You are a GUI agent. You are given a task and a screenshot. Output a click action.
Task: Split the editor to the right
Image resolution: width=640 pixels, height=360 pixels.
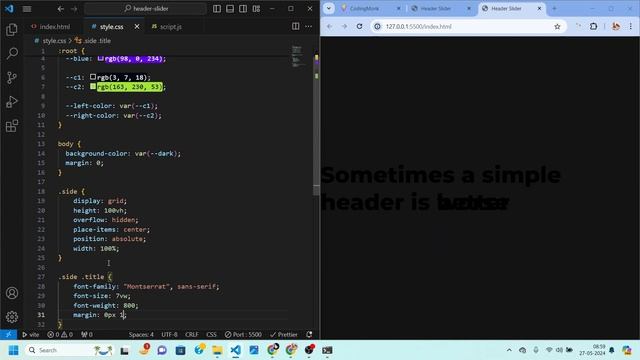tap(296, 27)
